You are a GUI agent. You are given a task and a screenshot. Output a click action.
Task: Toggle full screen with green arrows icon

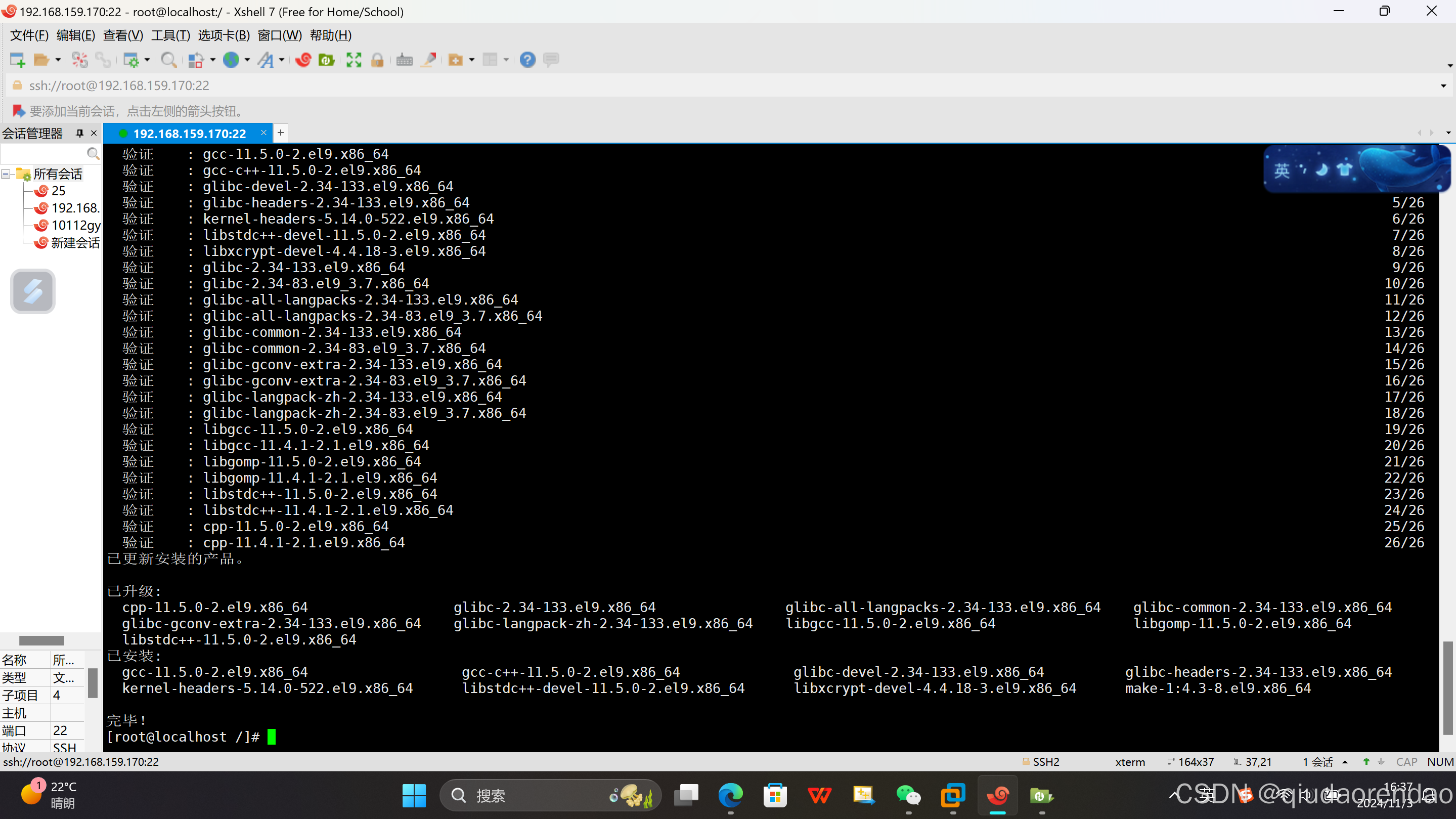[354, 59]
